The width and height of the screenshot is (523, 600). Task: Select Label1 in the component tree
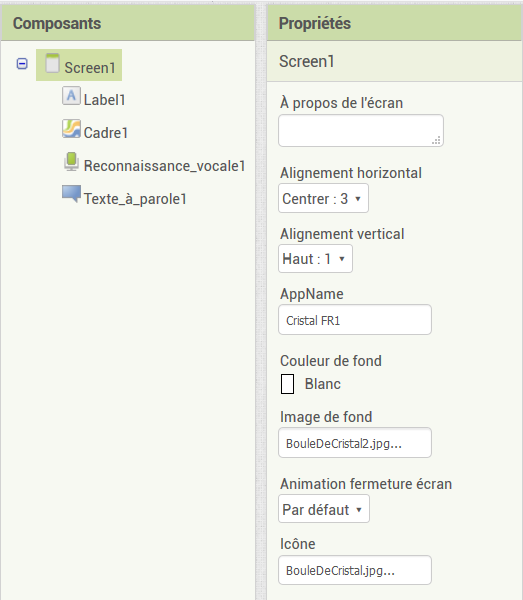104,100
